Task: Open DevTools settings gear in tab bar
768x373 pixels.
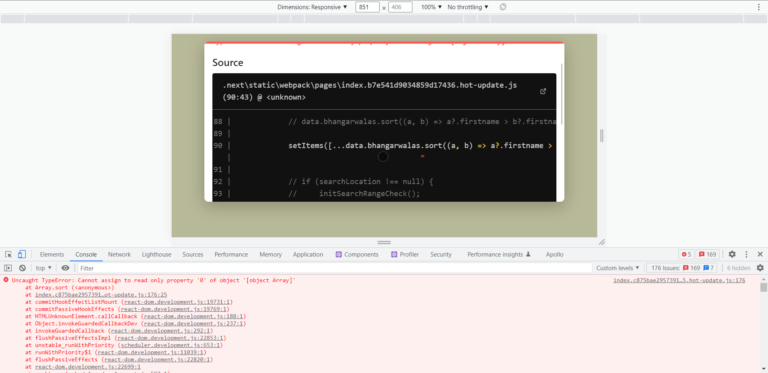Action: (x=732, y=255)
